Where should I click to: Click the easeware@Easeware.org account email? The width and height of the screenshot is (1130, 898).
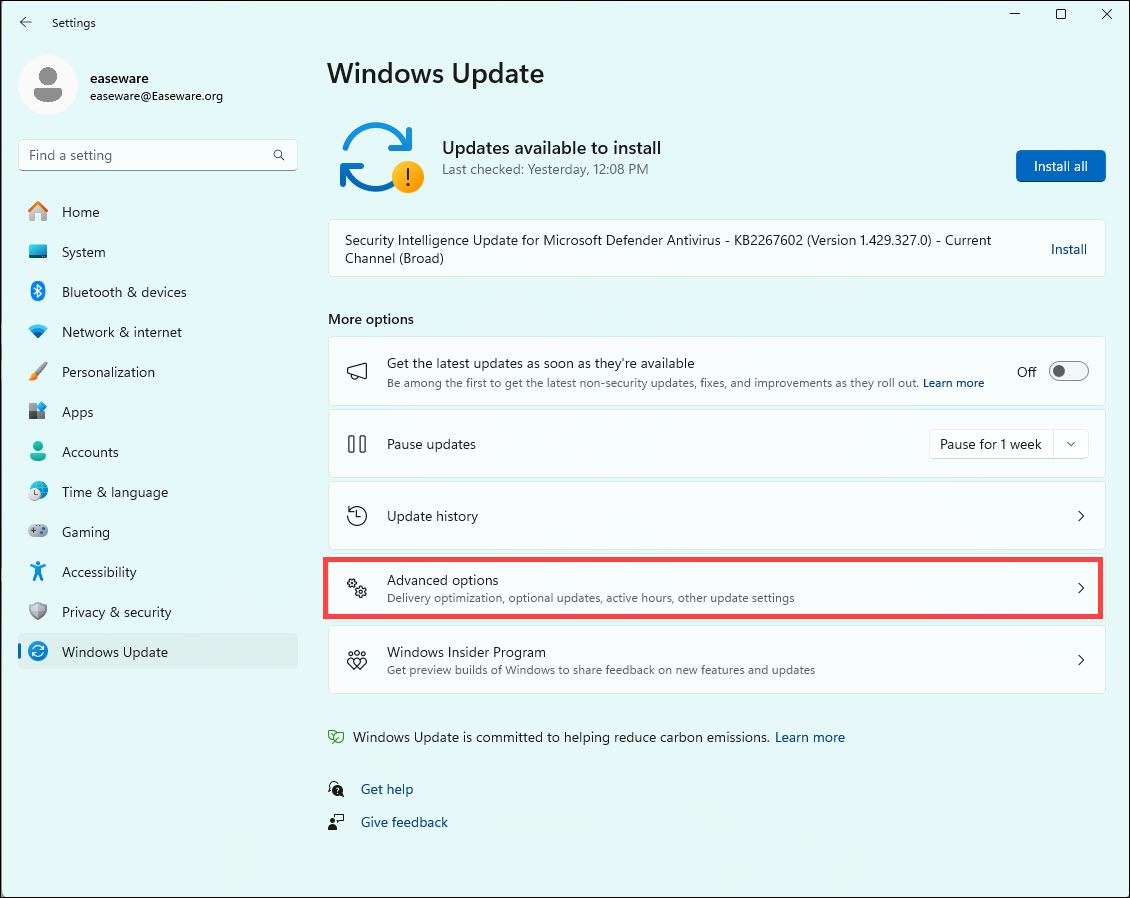[x=156, y=96]
